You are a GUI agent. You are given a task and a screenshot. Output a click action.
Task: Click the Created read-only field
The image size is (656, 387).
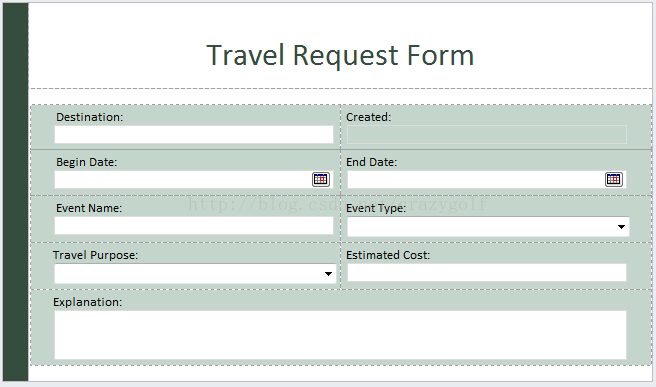[487, 135]
